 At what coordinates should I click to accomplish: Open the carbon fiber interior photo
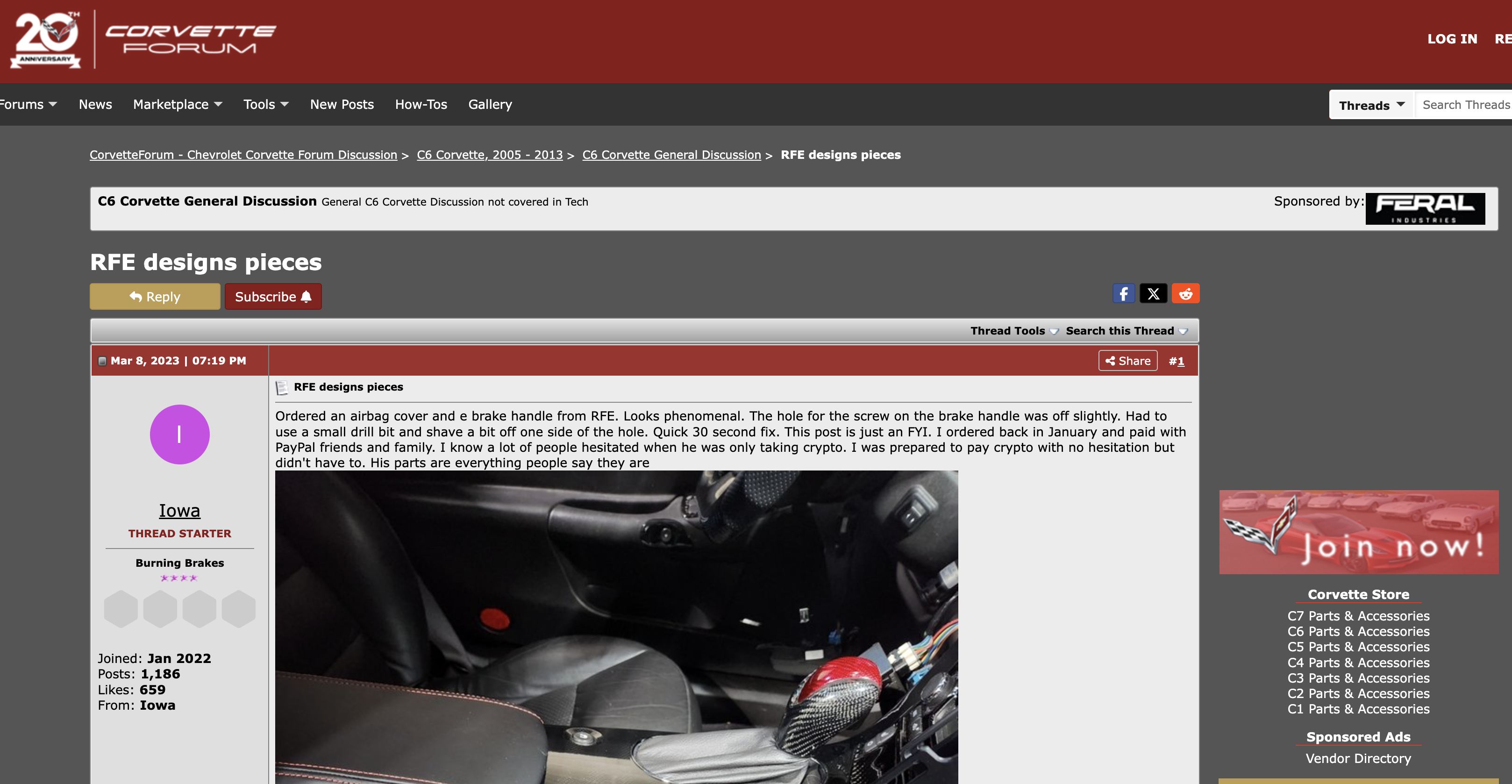(616, 627)
